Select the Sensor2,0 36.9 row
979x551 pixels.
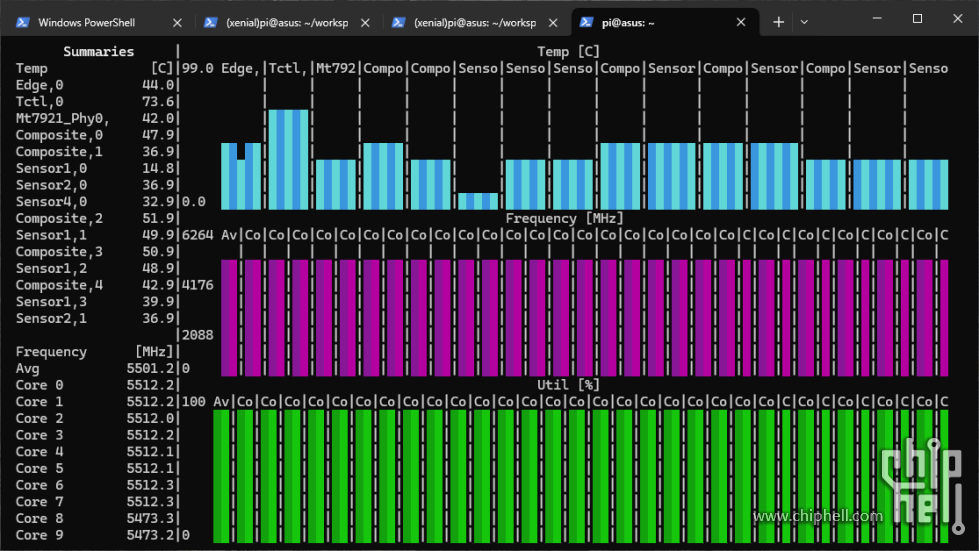pos(95,185)
